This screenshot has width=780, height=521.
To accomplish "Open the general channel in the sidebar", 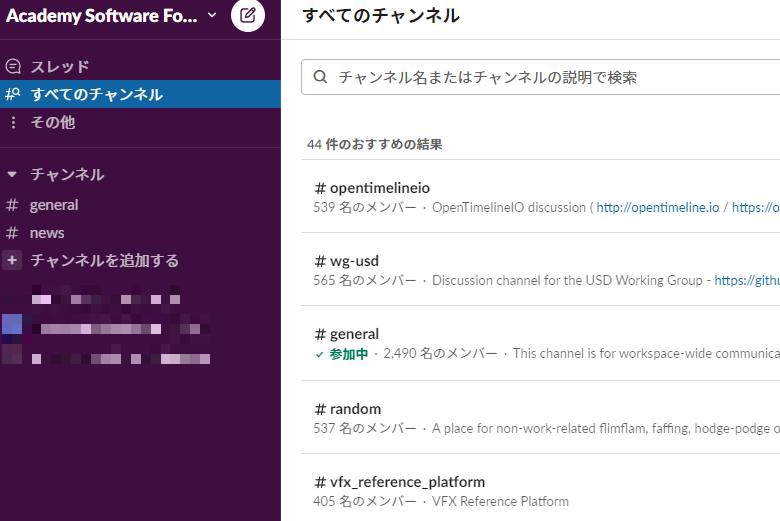I will (x=140, y=205).
